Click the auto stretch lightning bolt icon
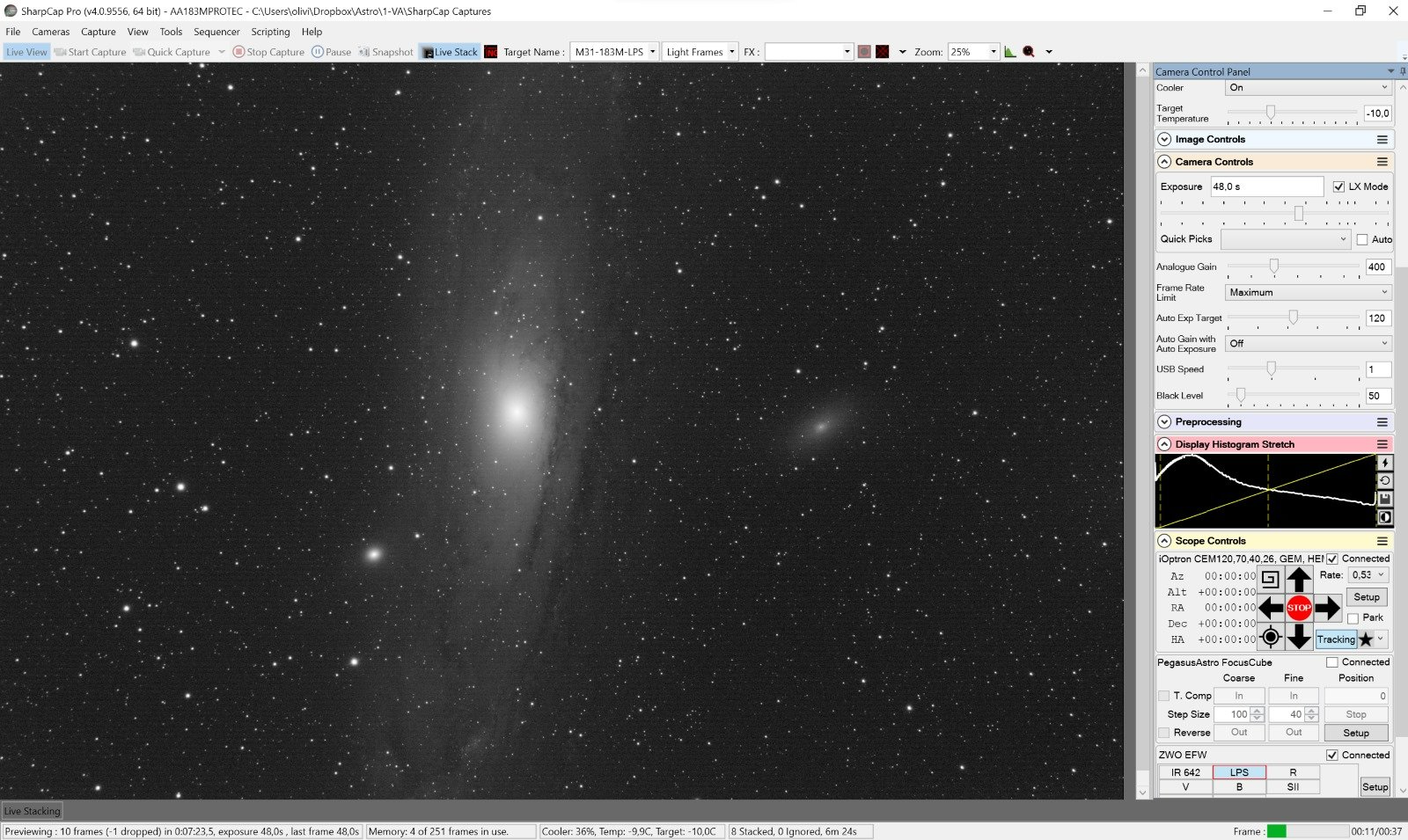This screenshot has height=840, width=1408. point(1384,463)
